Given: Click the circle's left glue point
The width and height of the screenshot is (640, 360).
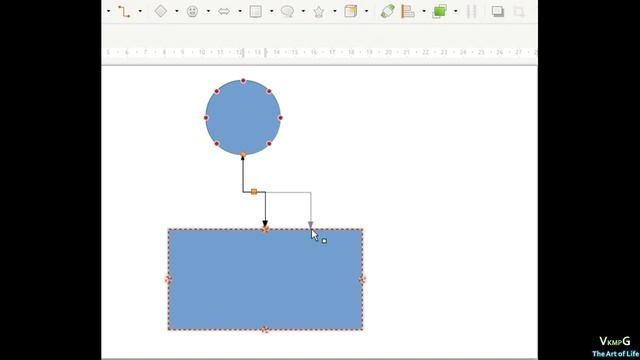Looking at the screenshot, I should pos(206,118).
